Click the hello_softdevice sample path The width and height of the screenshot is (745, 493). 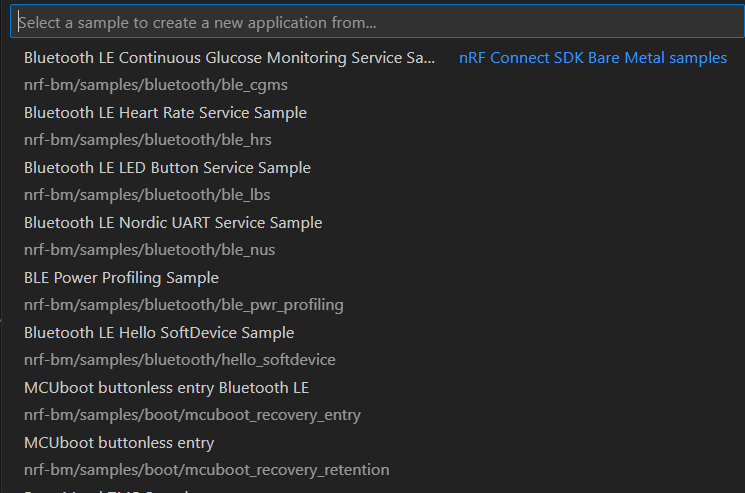pos(179,360)
